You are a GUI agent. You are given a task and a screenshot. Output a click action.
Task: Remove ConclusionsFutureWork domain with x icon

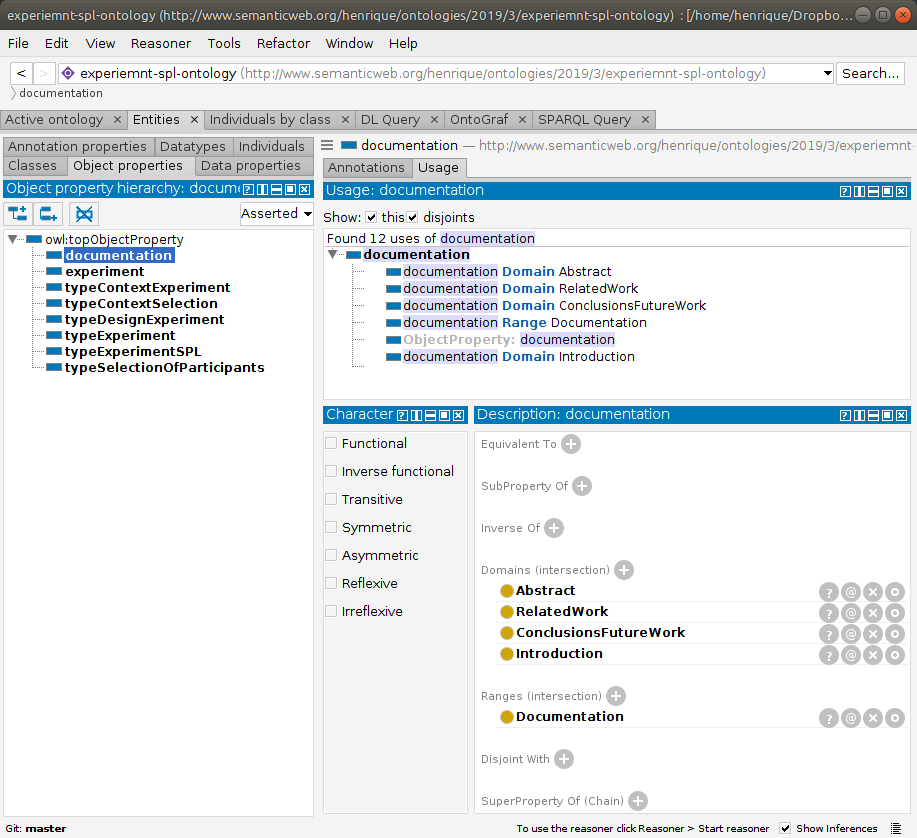[873, 634]
